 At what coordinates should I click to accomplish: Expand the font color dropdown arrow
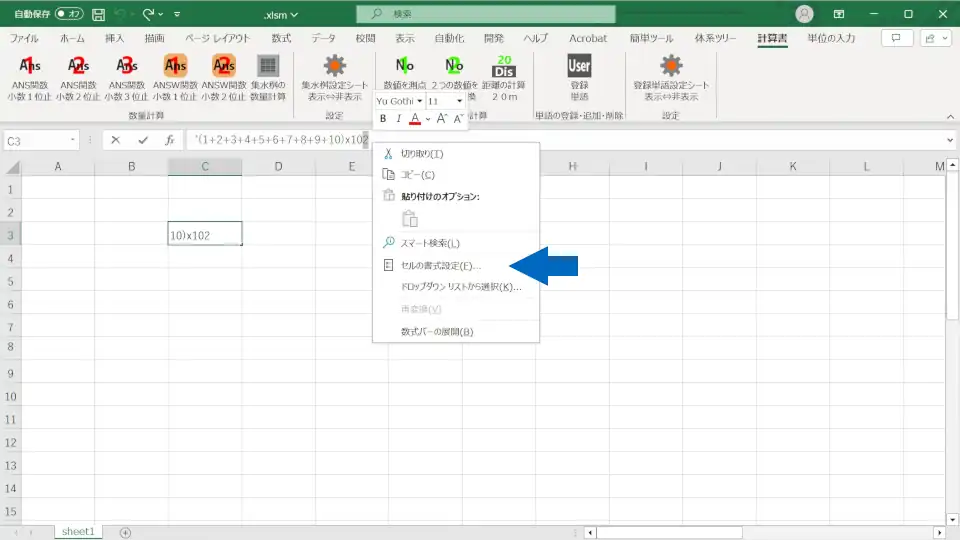point(428,119)
